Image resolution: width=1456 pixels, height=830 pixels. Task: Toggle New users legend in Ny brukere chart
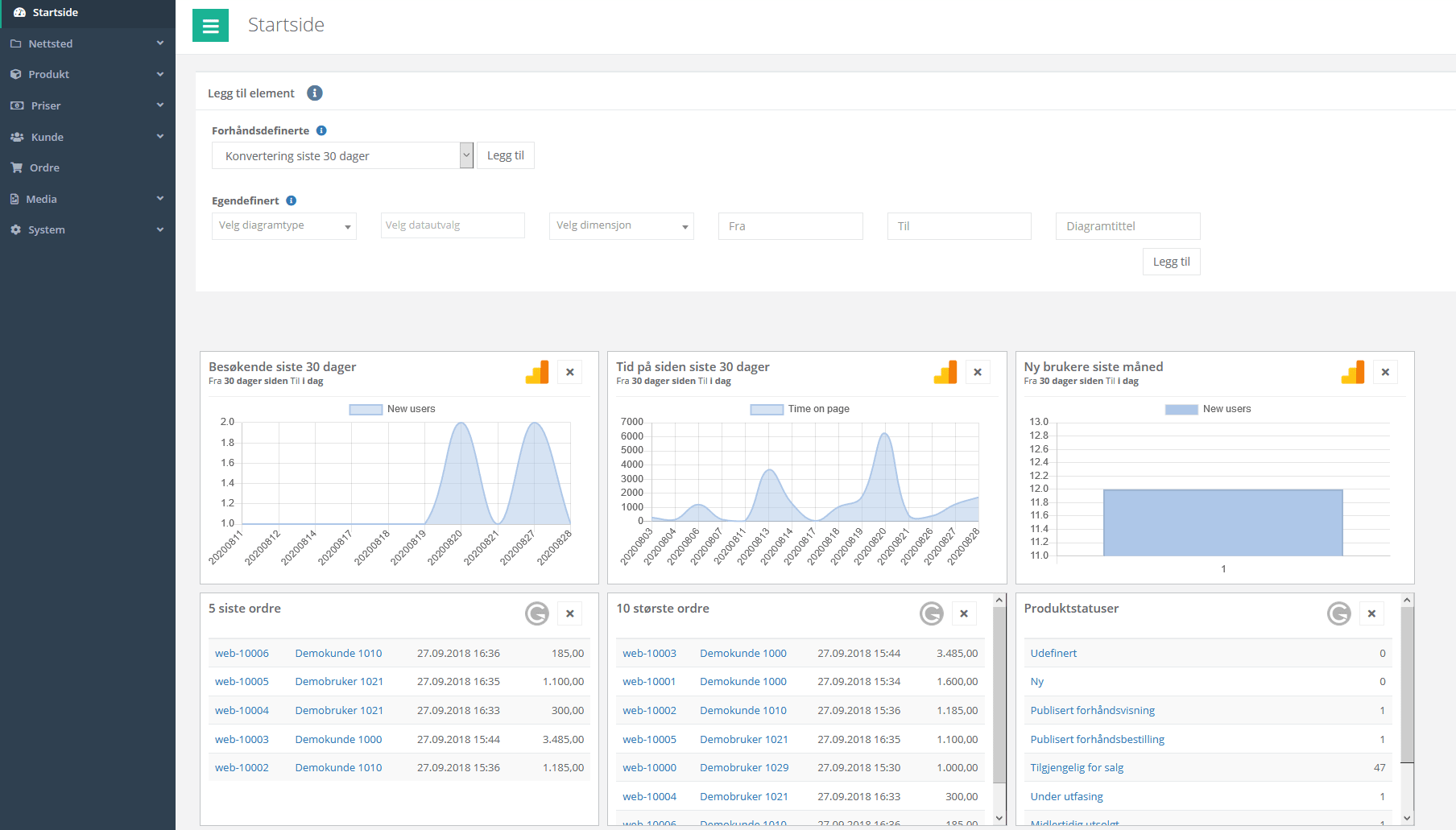coord(1208,409)
